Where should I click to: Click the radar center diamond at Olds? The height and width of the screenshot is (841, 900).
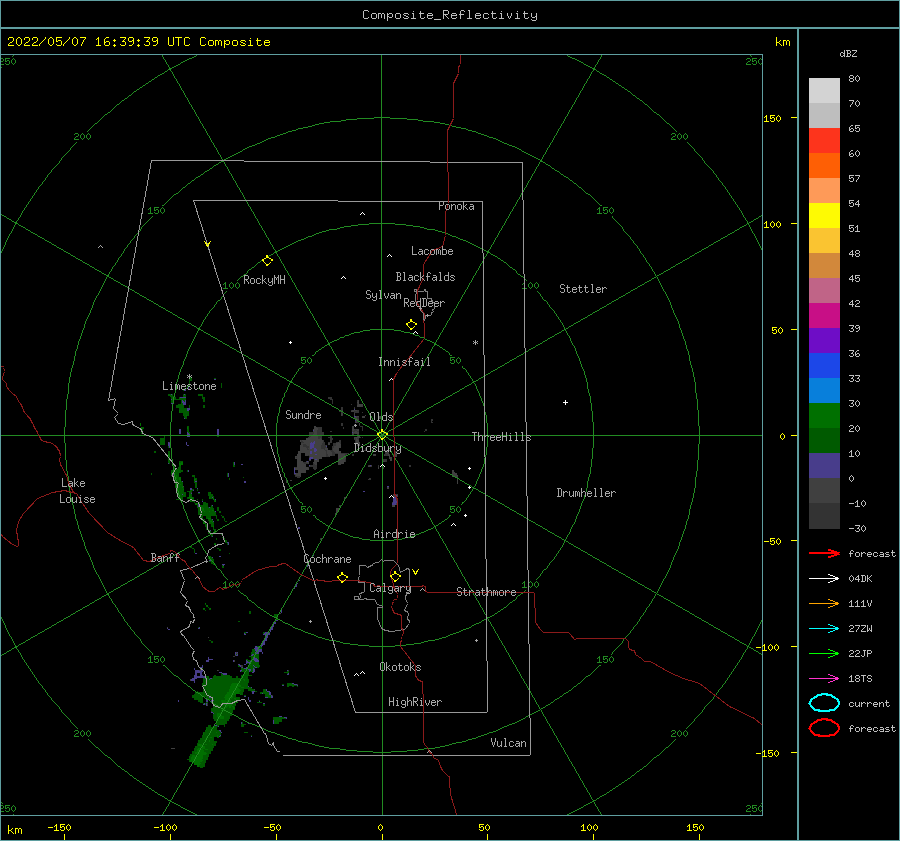tap(382, 435)
